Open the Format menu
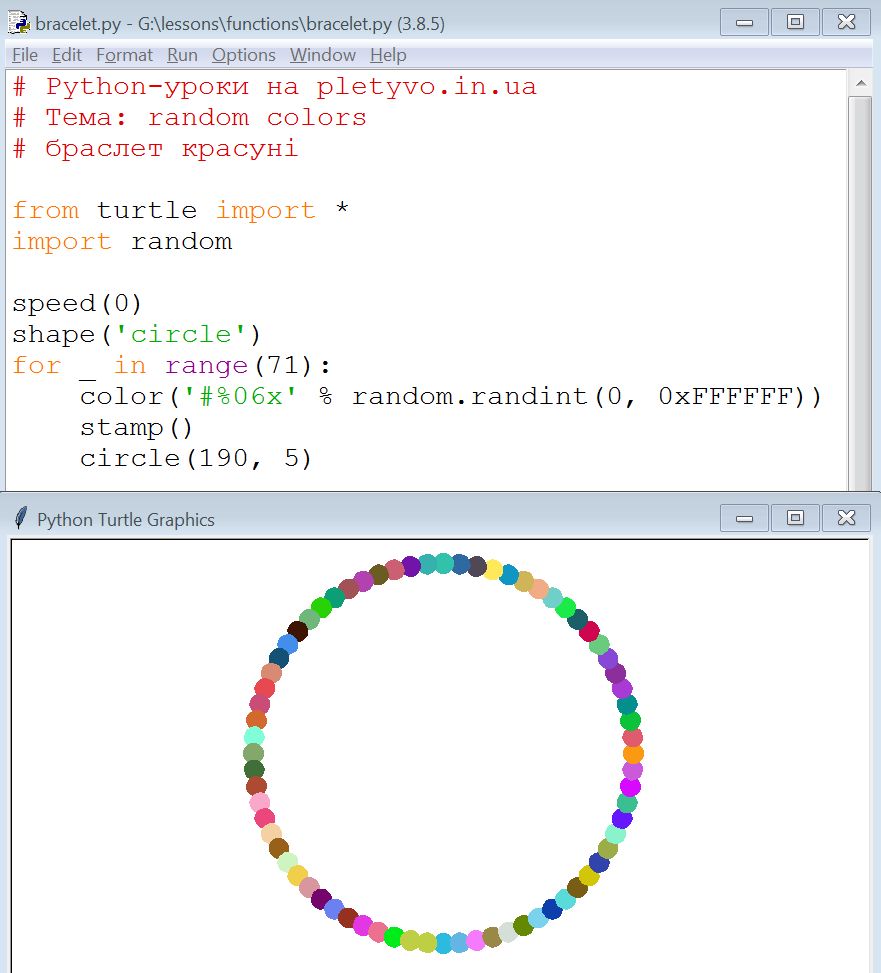 pos(124,55)
